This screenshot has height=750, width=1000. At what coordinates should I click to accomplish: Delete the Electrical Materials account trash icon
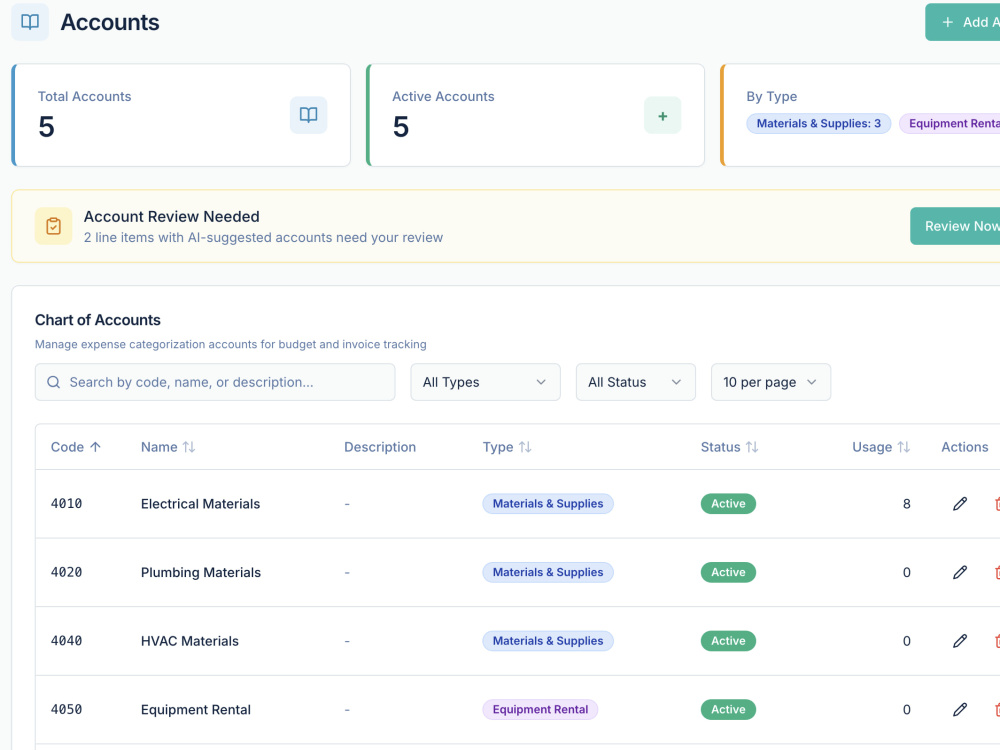[x=997, y=504]
